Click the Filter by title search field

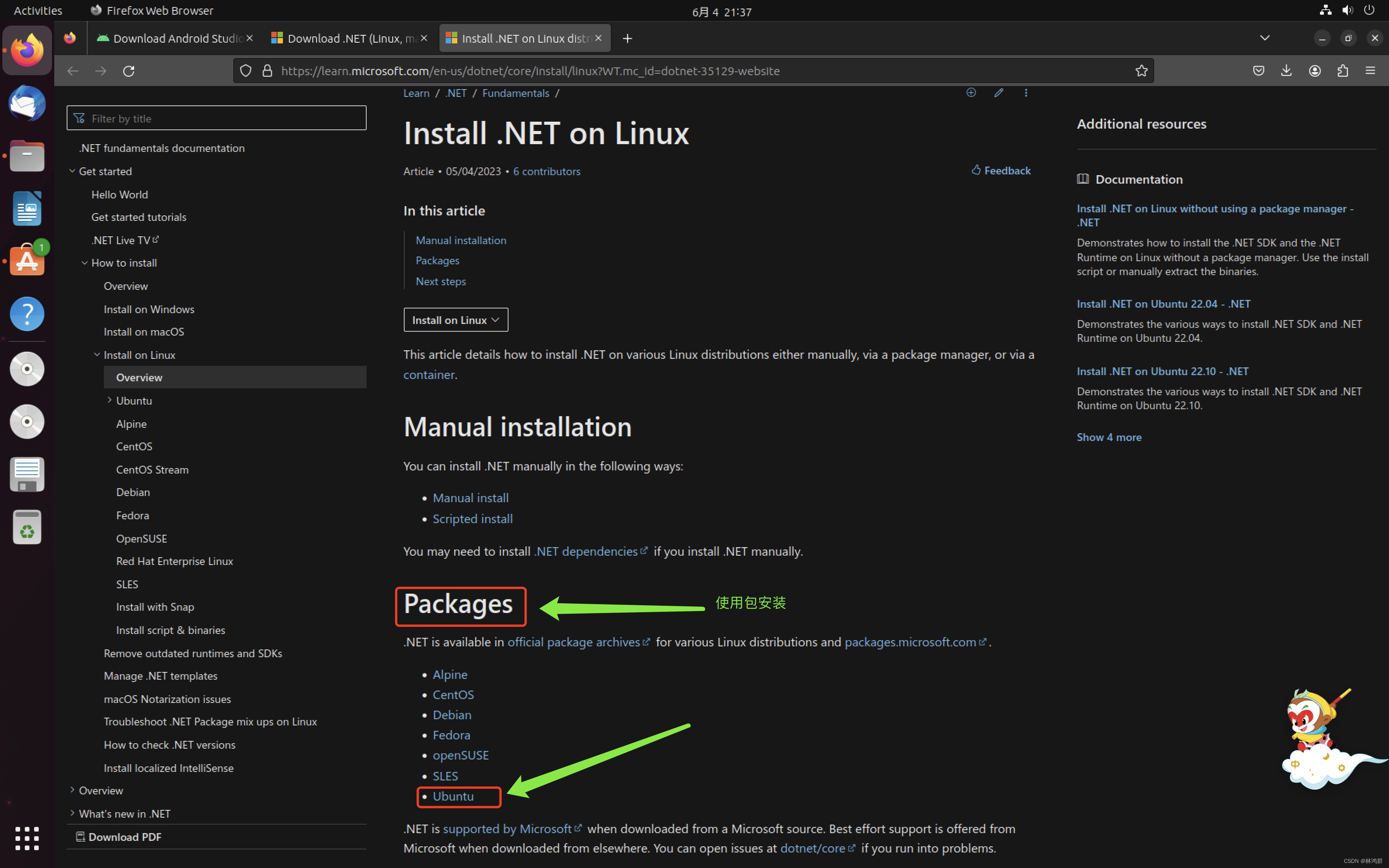(x=216, y=118)
